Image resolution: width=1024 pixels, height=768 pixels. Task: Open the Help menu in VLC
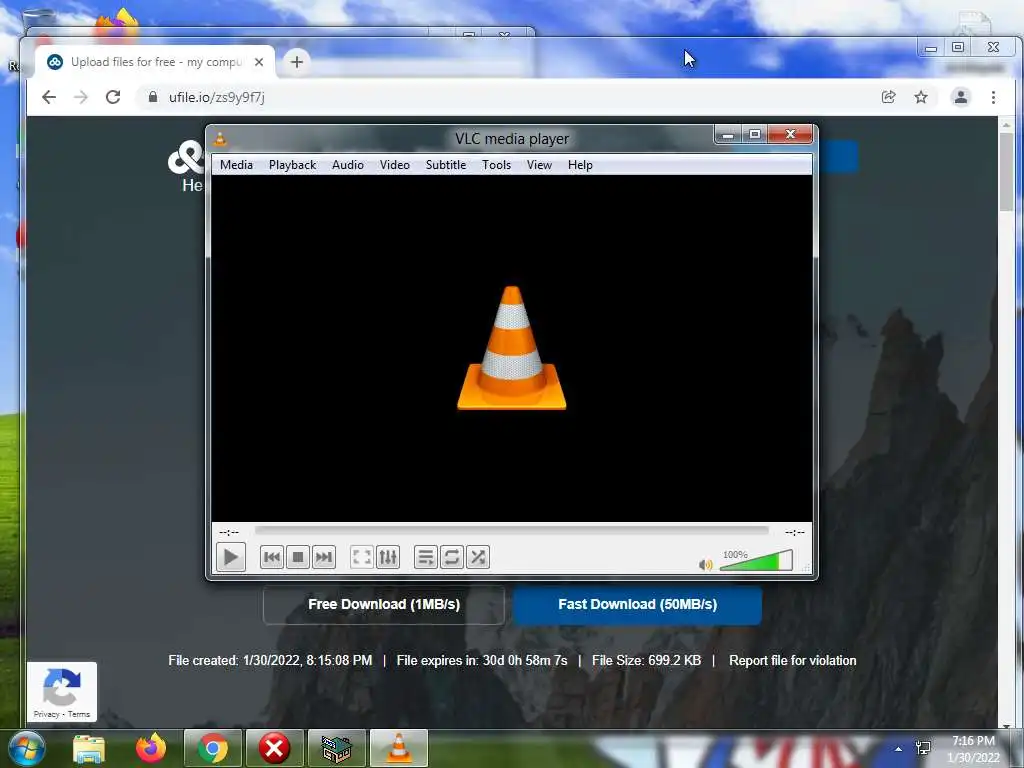pos(580,165)
